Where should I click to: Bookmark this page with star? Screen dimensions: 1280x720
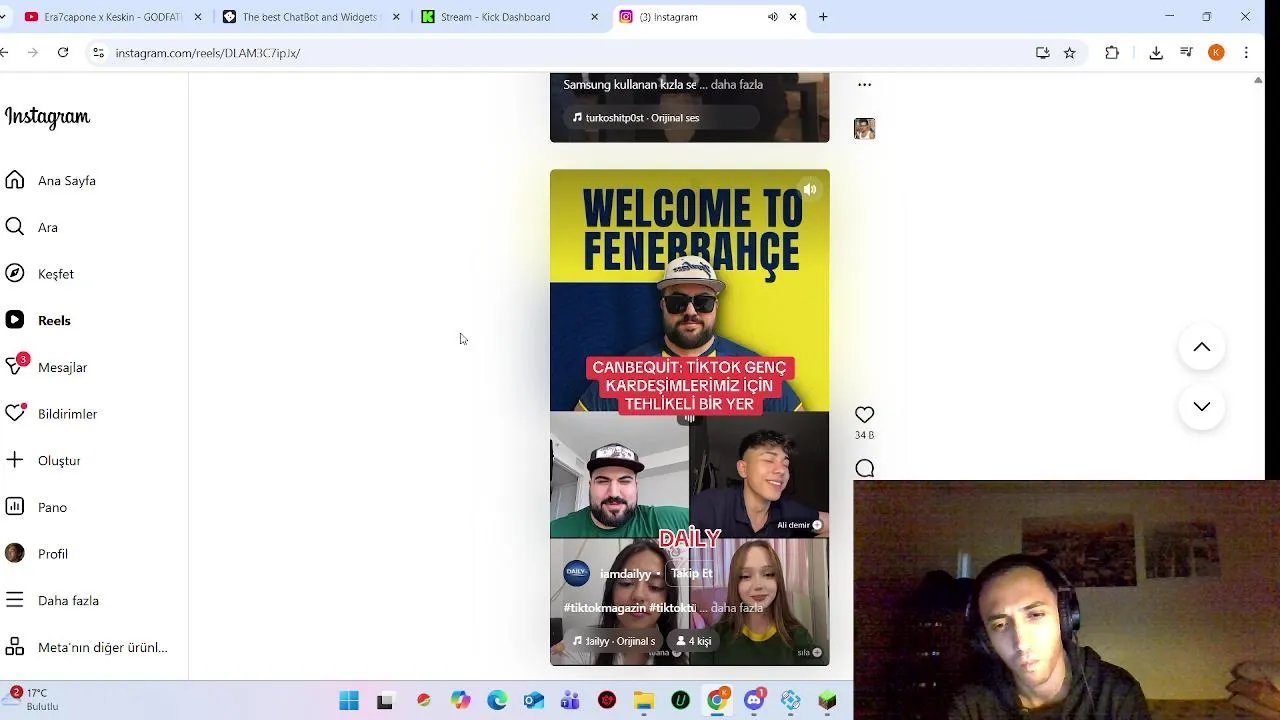1070,53
